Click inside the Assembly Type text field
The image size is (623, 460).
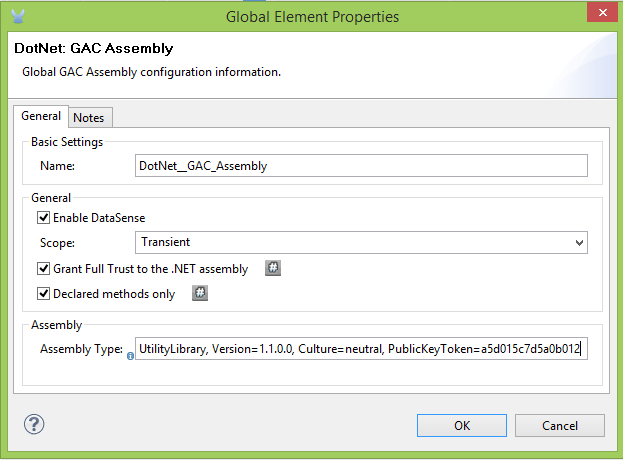tap(360, 348)
